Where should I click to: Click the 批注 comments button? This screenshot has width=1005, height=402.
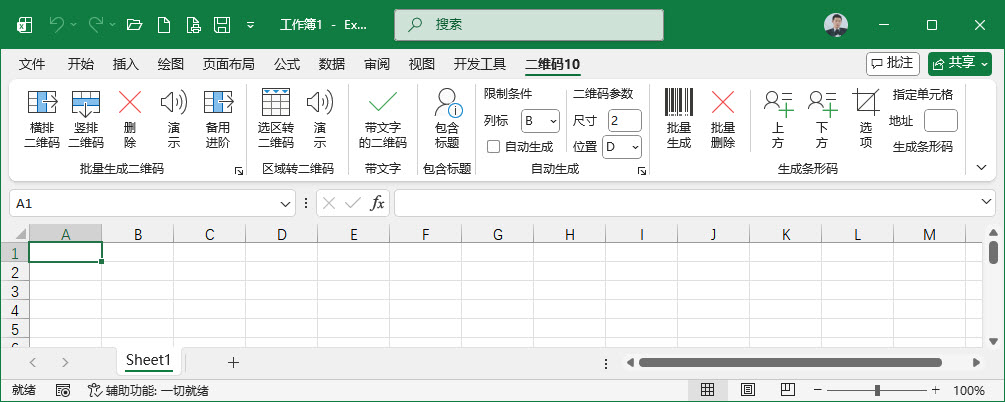click(892, 63)
